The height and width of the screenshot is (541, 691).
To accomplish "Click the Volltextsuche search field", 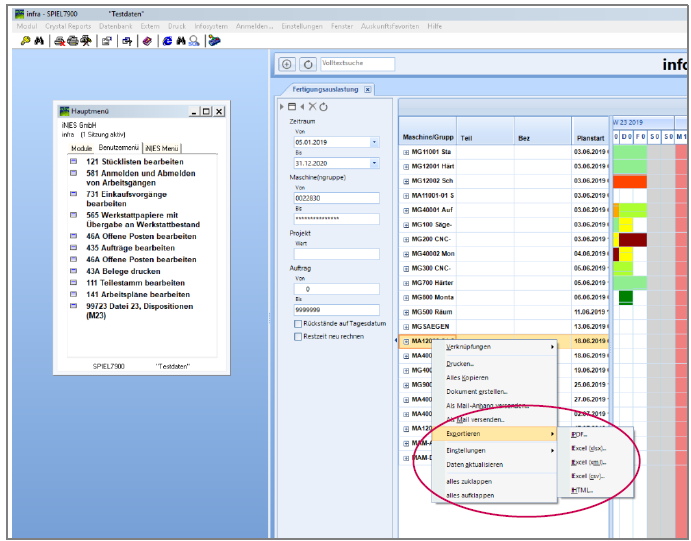I will pyautogui.click(x=356, y=64).
